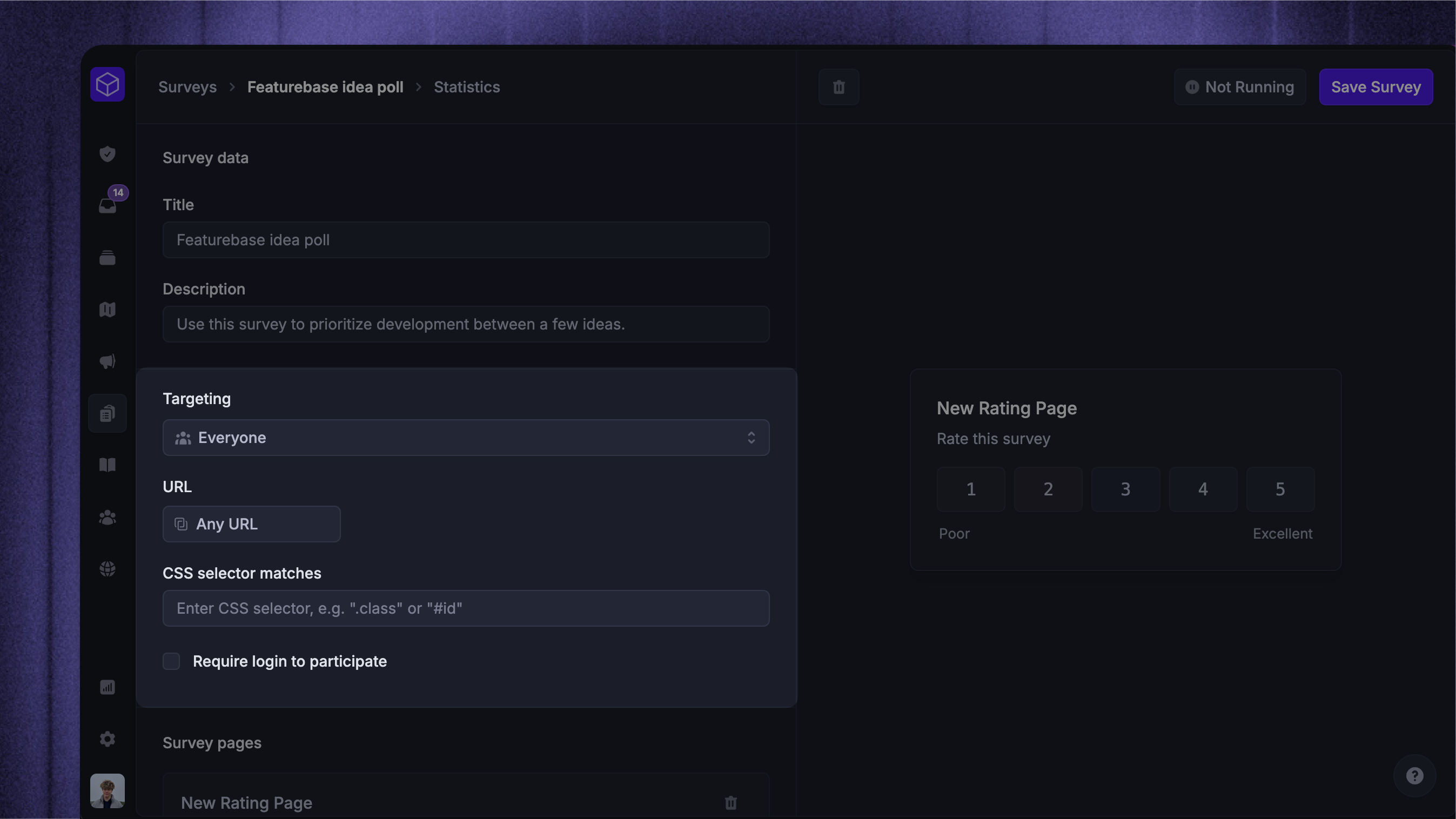Open the New Rating Page survey page row
Viewport: 1456px width, 819px height.
click(x=466, y=796)
